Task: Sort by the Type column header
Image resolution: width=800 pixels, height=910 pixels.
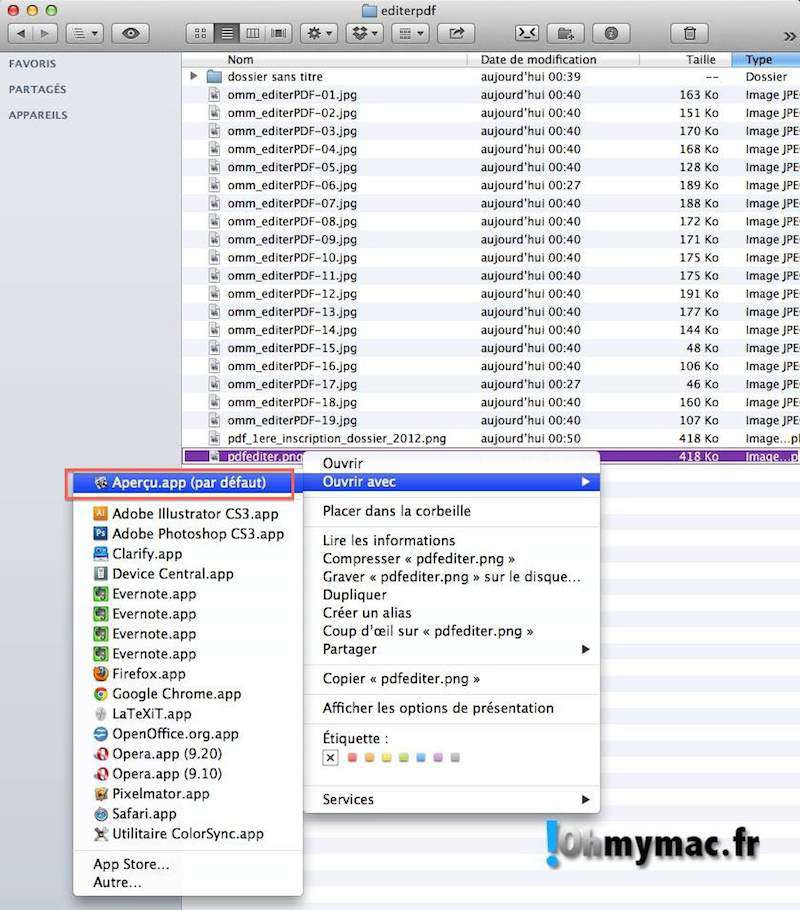Action: [766, 59]
